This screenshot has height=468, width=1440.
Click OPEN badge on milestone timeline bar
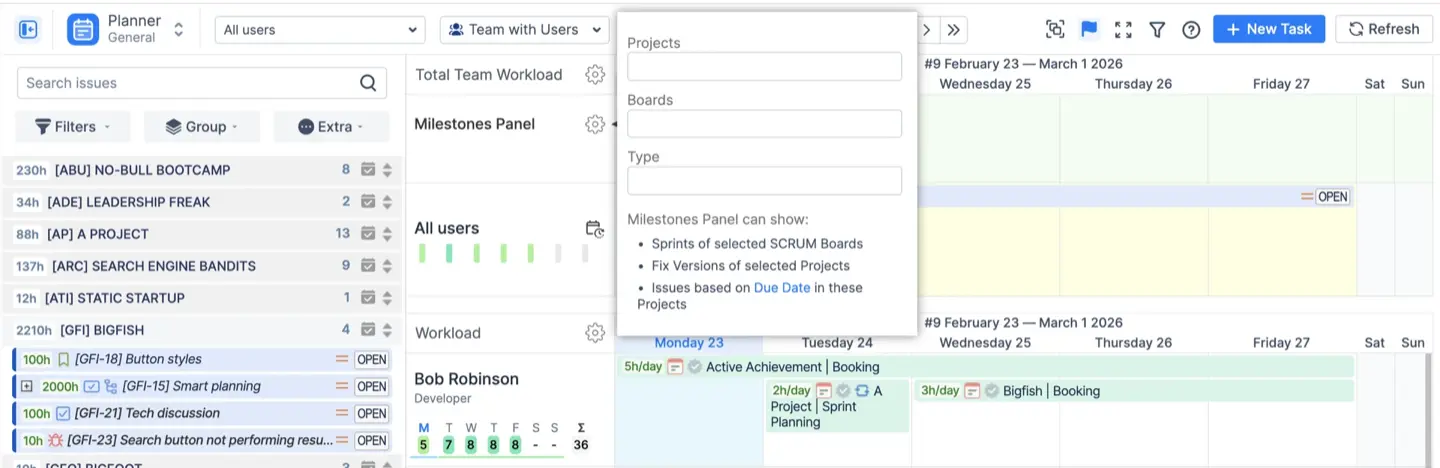pos(1332,197)
